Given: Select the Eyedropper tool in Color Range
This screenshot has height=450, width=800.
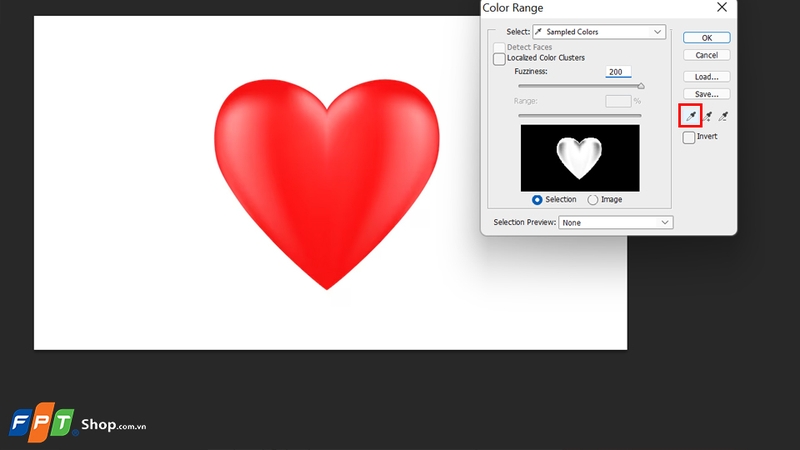Looking at the screenshot, I should tap(690, 116).
